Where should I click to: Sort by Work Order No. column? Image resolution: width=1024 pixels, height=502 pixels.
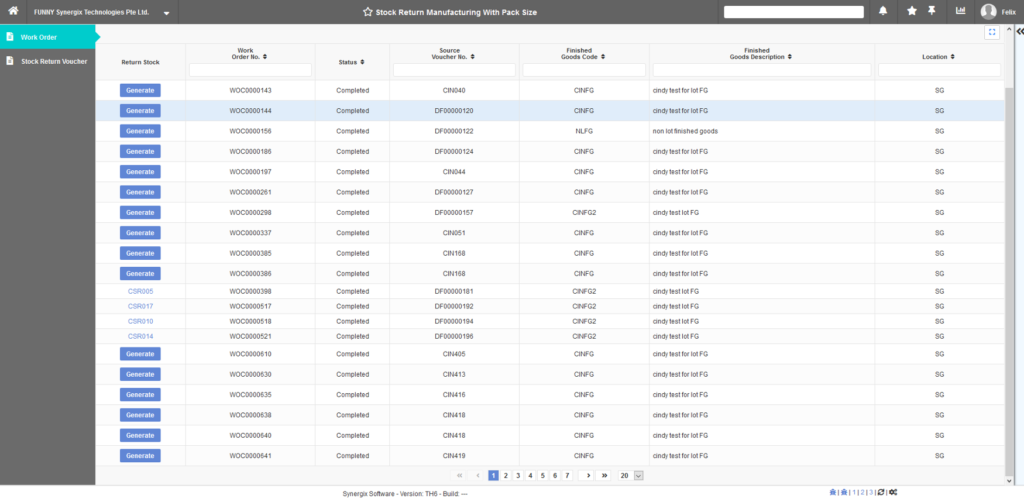264,57
